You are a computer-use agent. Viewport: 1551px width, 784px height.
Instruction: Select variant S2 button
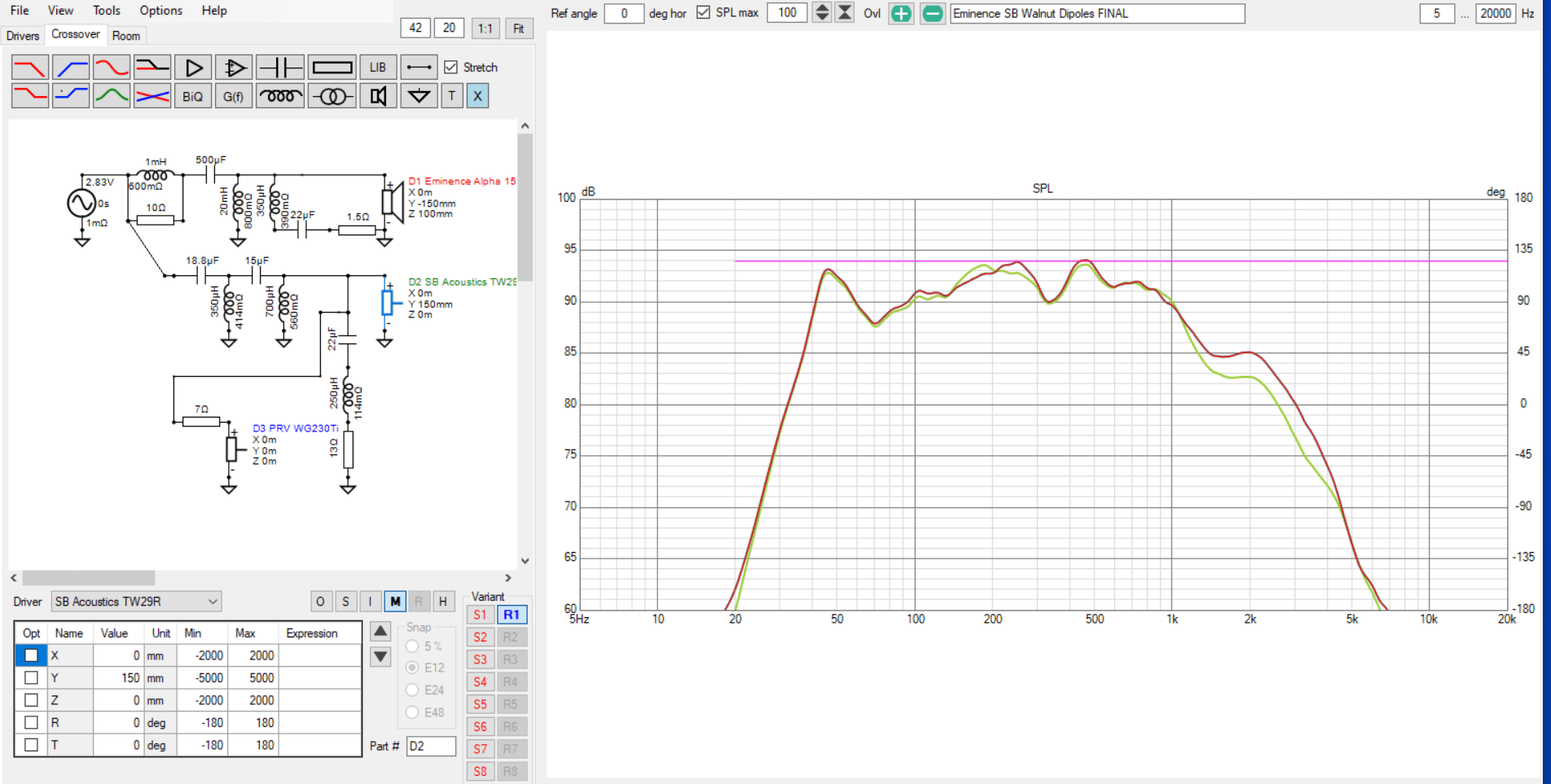pos(480,637)
